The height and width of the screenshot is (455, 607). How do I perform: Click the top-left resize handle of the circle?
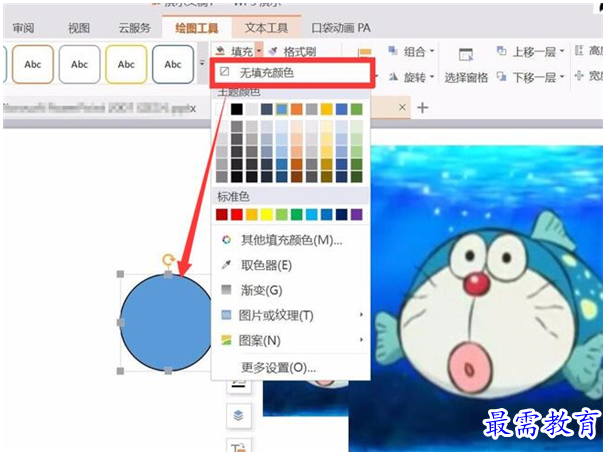pyautogui.click(x=120, y=274)
